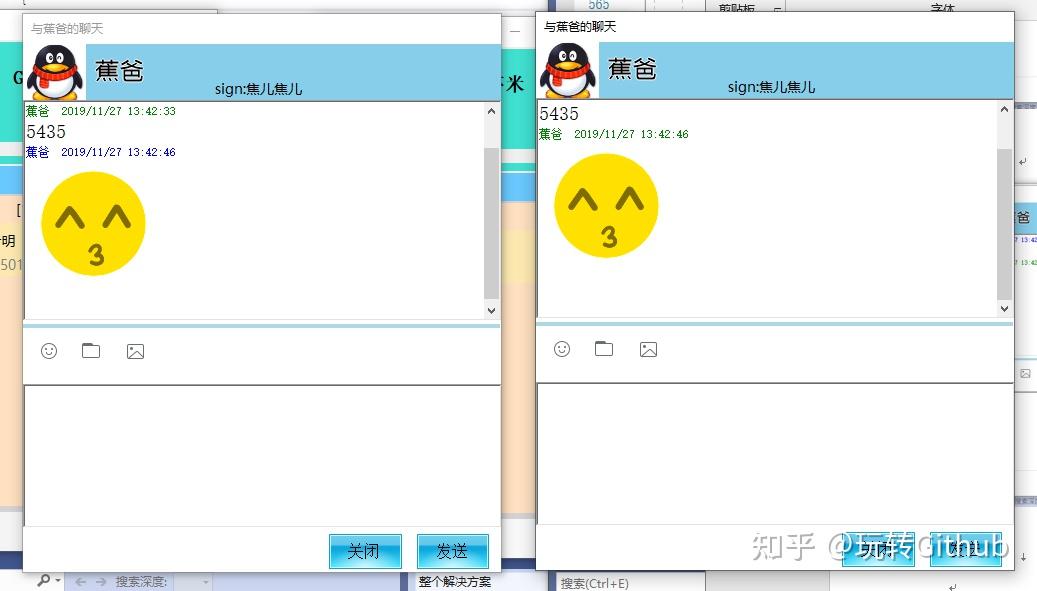Insert image icon in right chat window
This screenshot has height=591, width=1037.
[648, 350]
